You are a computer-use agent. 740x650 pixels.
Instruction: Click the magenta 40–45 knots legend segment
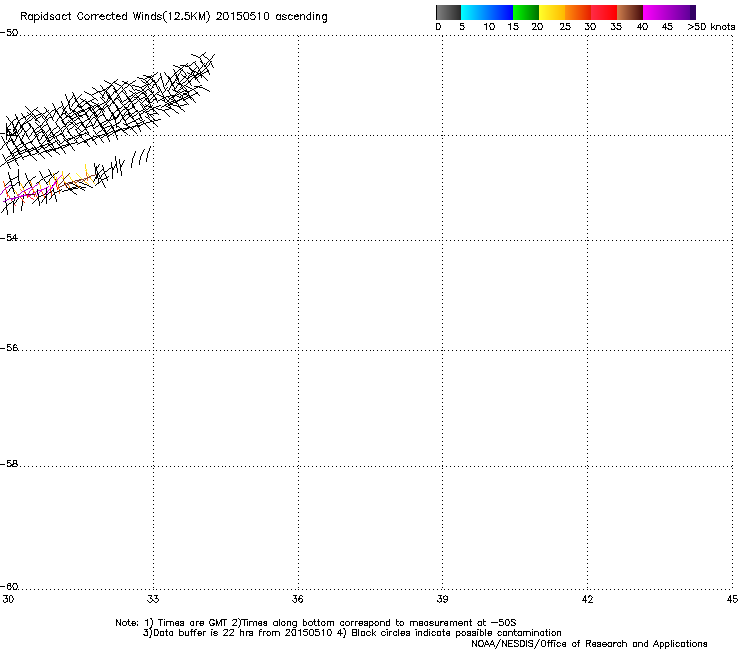tap(666, 12)
